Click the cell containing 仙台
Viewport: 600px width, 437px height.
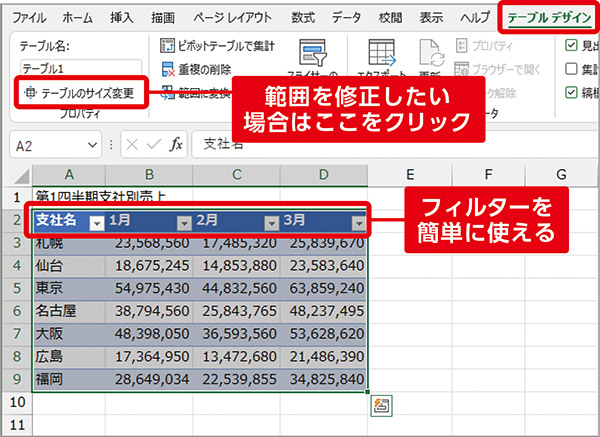[69, 266]
